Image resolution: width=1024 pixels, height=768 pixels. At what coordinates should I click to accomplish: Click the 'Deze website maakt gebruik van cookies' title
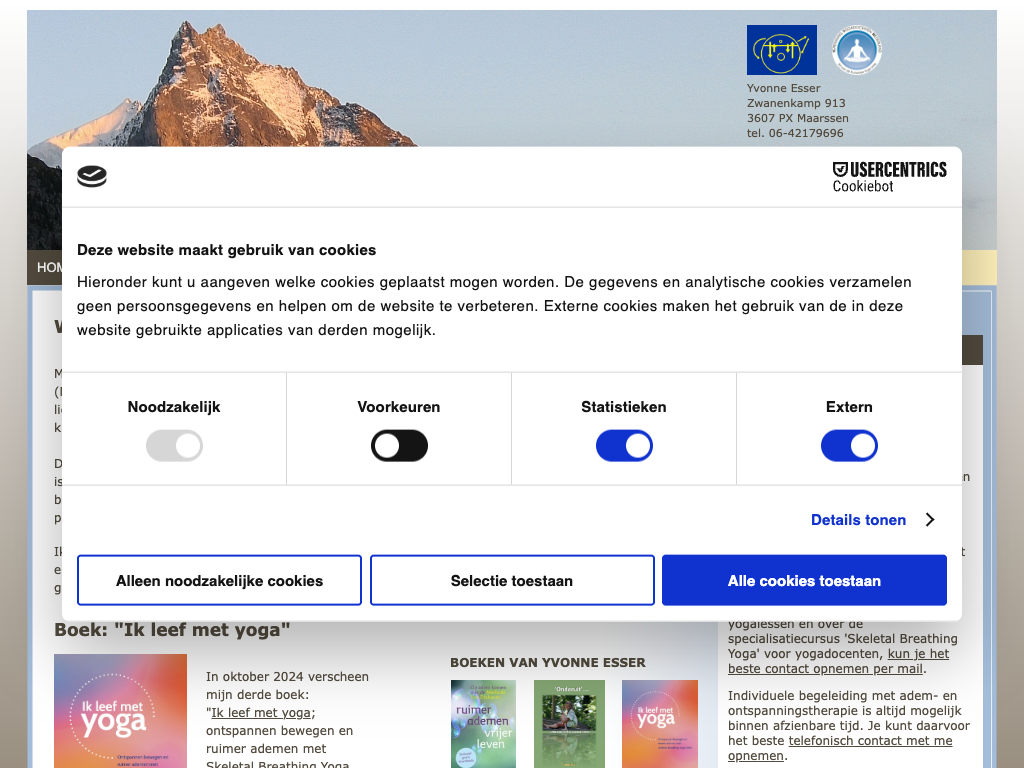(227, 250)
